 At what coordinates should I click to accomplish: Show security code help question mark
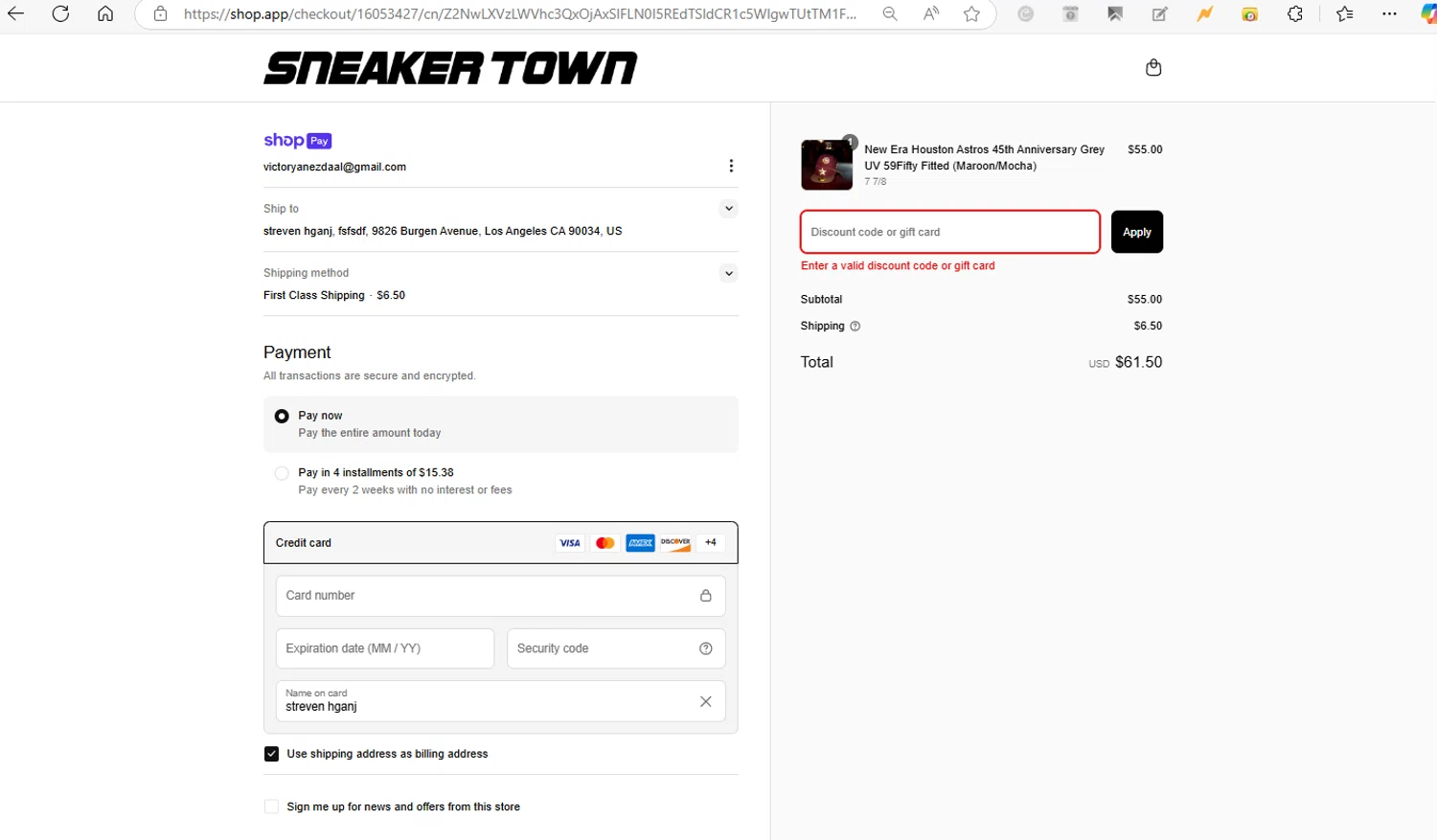[x=706, y=648]
